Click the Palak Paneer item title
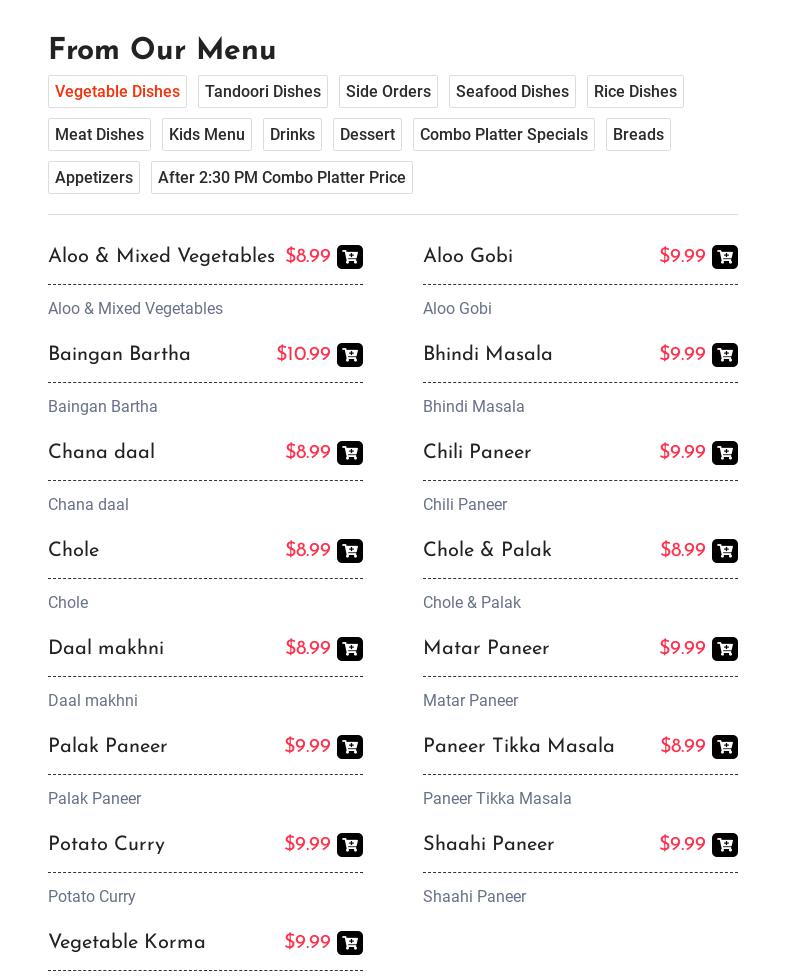Image resolution: width=785 pixels, height=979 pixels. pyautogui.click(x=108, y=747)
